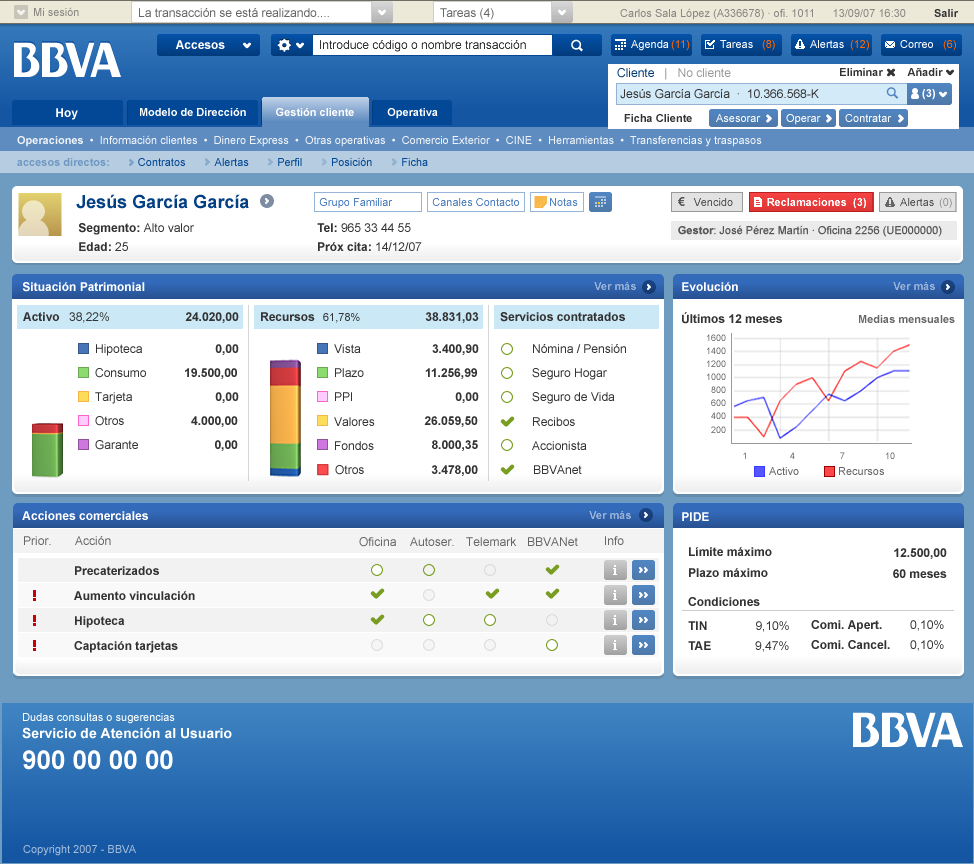974x864 pixels.
Task: Toggle Telemark channel for Aumento vinculación
Action: tap(492, 594)
